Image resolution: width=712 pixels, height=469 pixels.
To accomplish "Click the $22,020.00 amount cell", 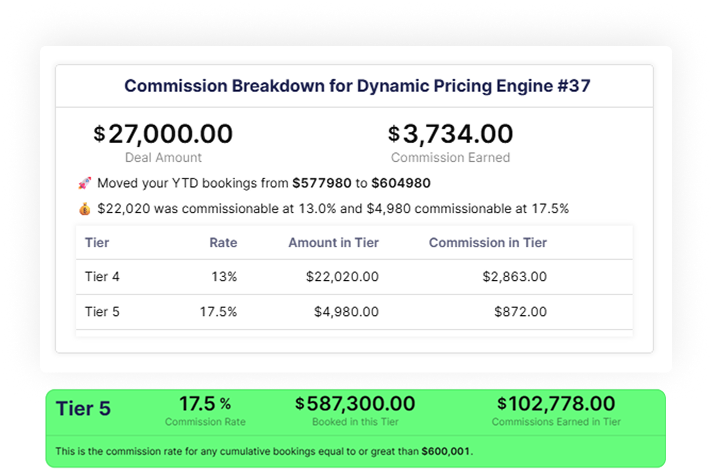I will [342, 277].
